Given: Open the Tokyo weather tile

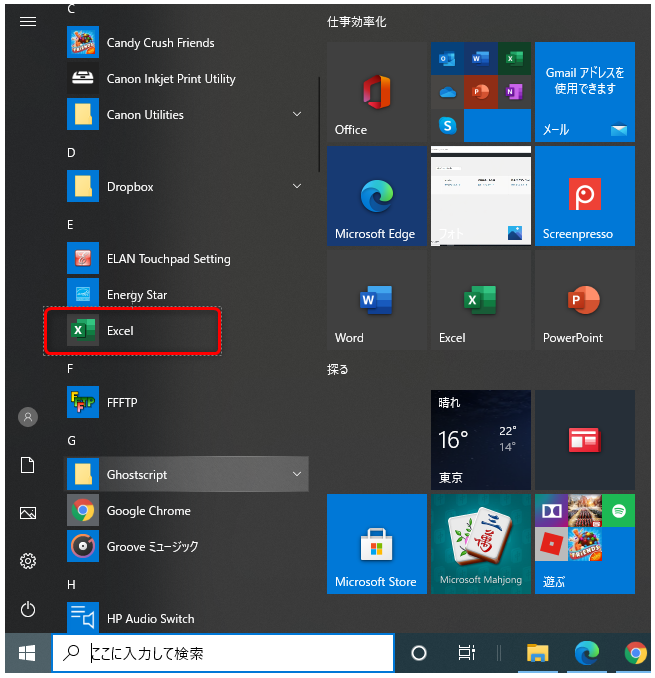Looking at the screenshot, I should coord(480,440).
